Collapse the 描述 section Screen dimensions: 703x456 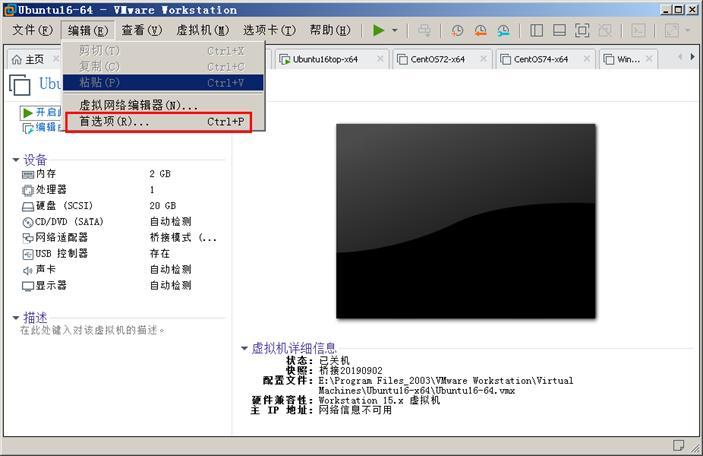click(x=16, y=317)
